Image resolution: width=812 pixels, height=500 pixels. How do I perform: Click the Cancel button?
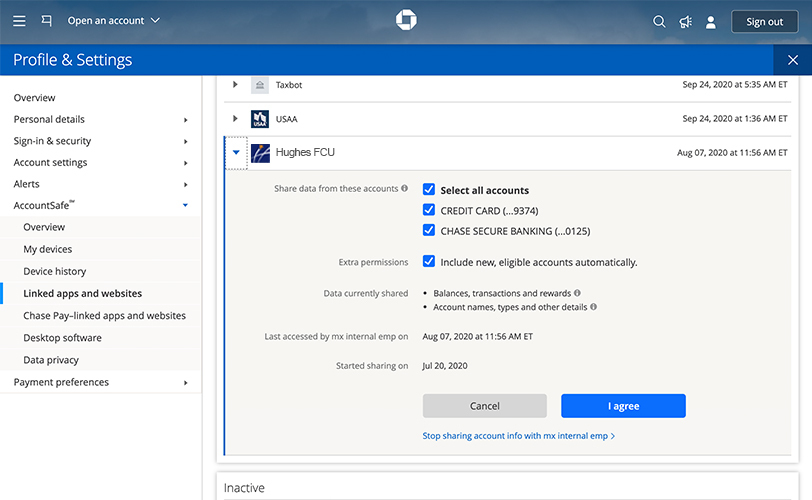coord(485,406)
